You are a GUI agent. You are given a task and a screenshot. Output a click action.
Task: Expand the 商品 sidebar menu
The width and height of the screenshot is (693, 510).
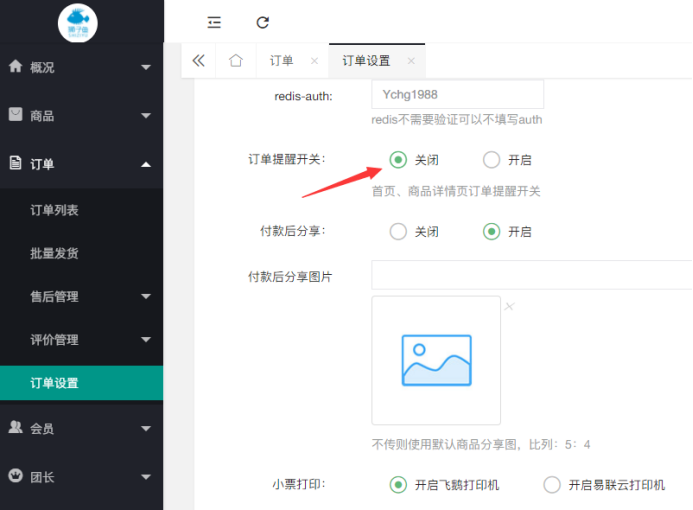[x=80, y=115]
